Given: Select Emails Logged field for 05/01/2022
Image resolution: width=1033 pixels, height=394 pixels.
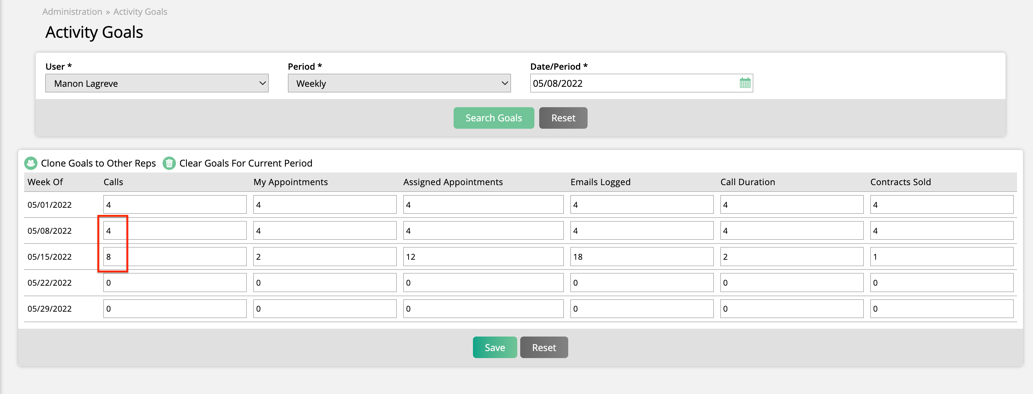Looking at the screenshot, I should tap(642, 205).
